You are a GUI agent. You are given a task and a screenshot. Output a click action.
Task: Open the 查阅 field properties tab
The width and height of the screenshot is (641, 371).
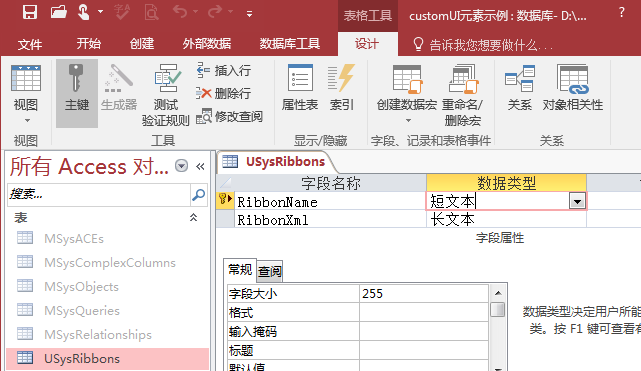point(270,271)
